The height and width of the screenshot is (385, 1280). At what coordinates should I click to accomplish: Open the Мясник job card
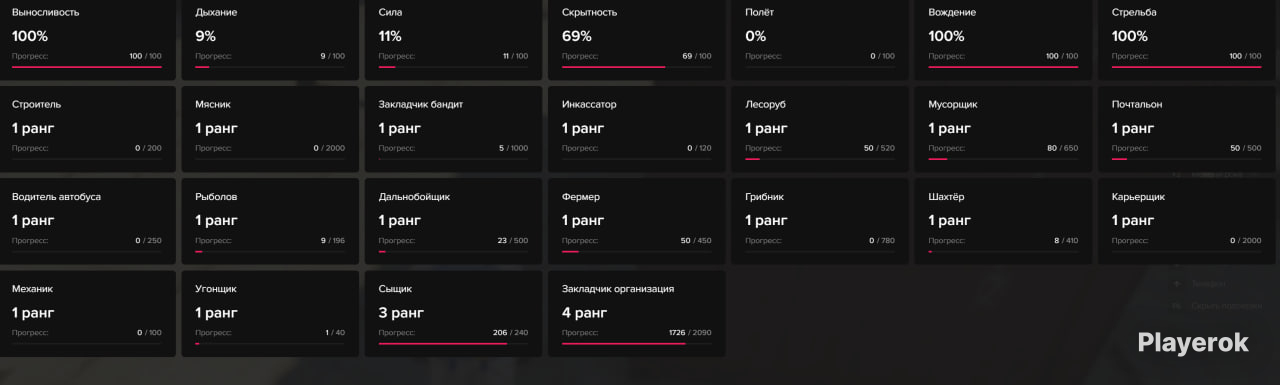(270, 129)
